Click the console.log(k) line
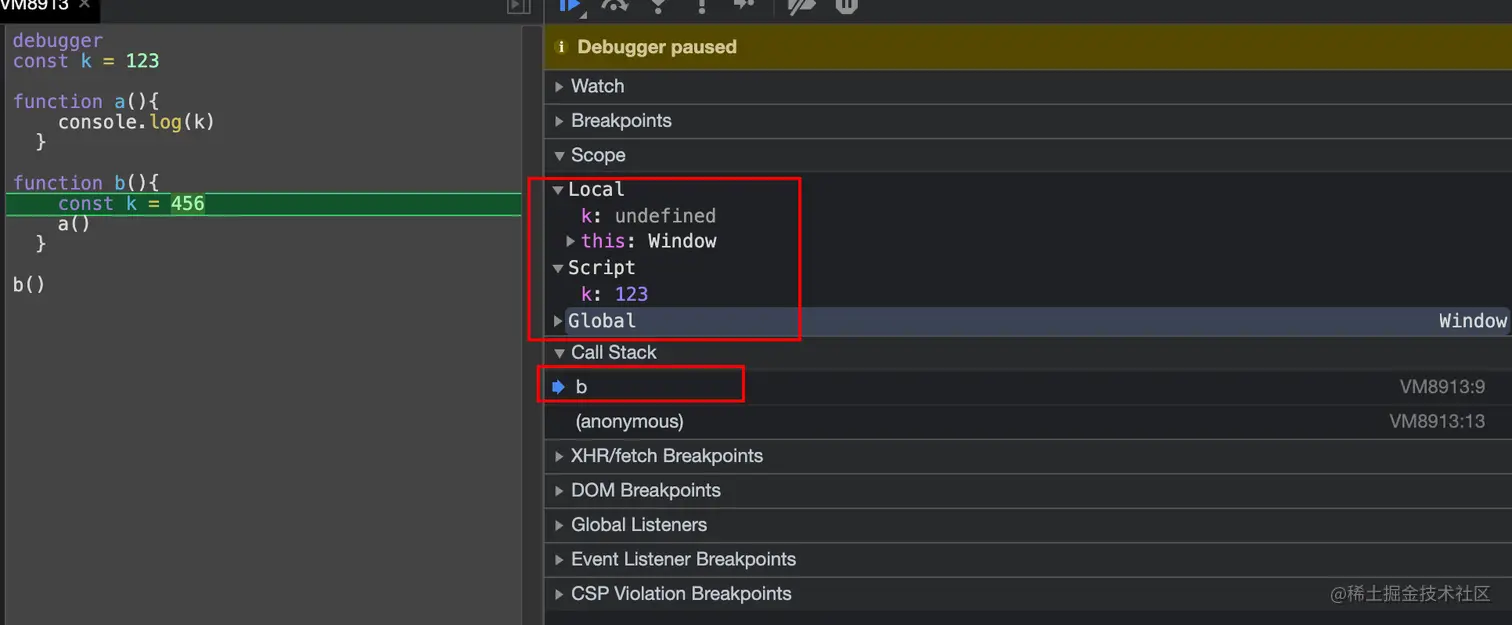Viewport: 1512px width, 625px height. 136,122
